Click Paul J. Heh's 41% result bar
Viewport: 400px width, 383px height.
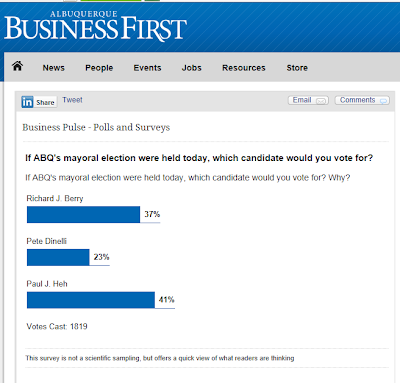click(91, 300)
